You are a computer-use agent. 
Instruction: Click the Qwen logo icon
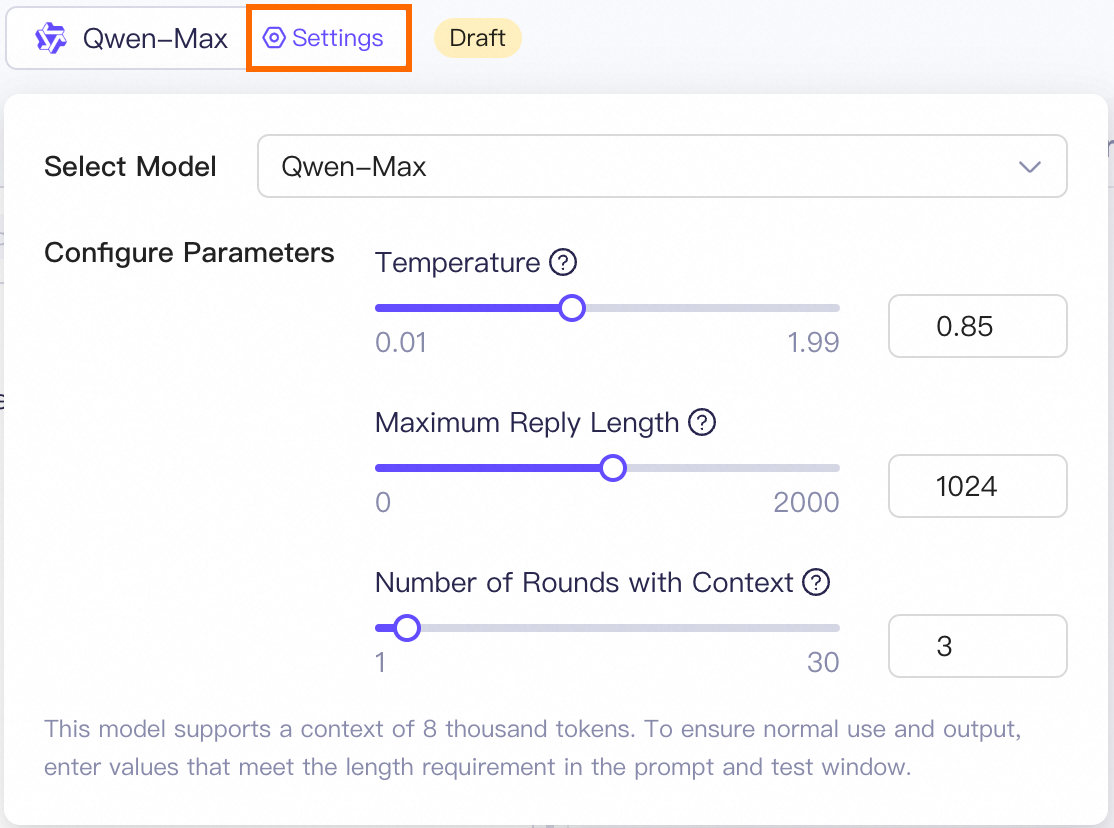pos(50,39)
